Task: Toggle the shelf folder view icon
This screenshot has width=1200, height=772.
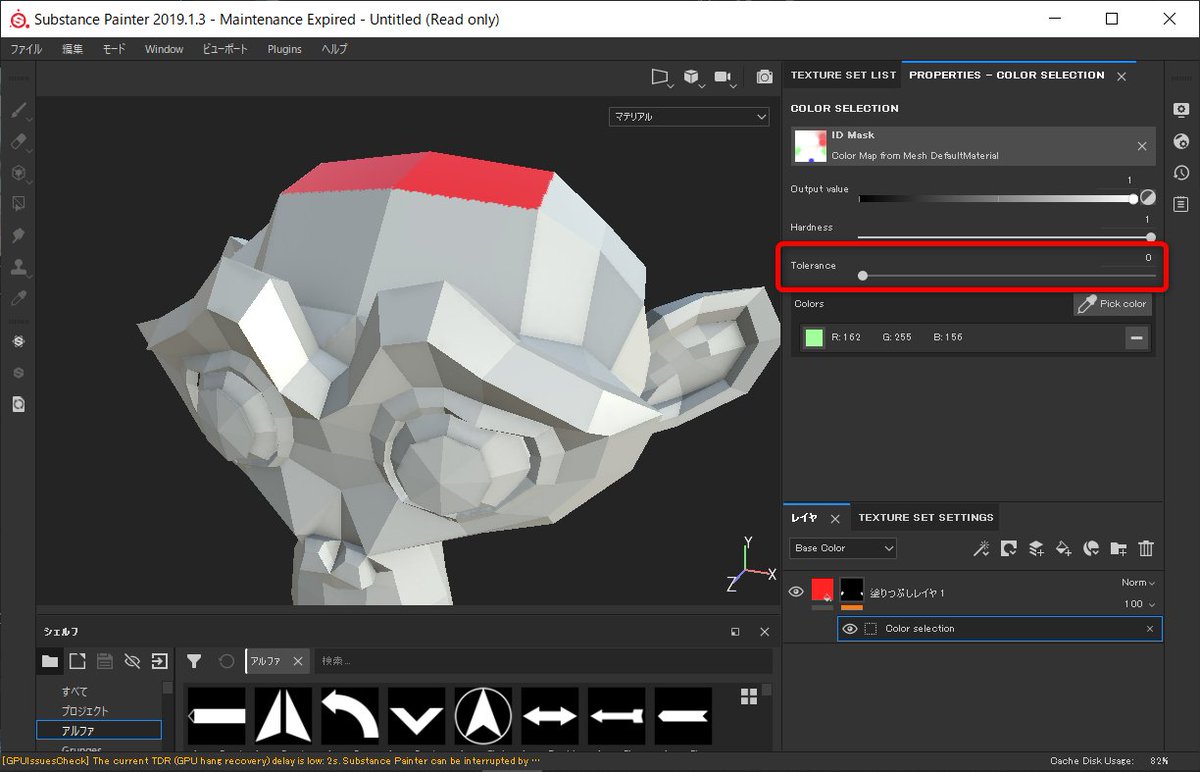Action: pyautogui.click(x=49, y=661)
